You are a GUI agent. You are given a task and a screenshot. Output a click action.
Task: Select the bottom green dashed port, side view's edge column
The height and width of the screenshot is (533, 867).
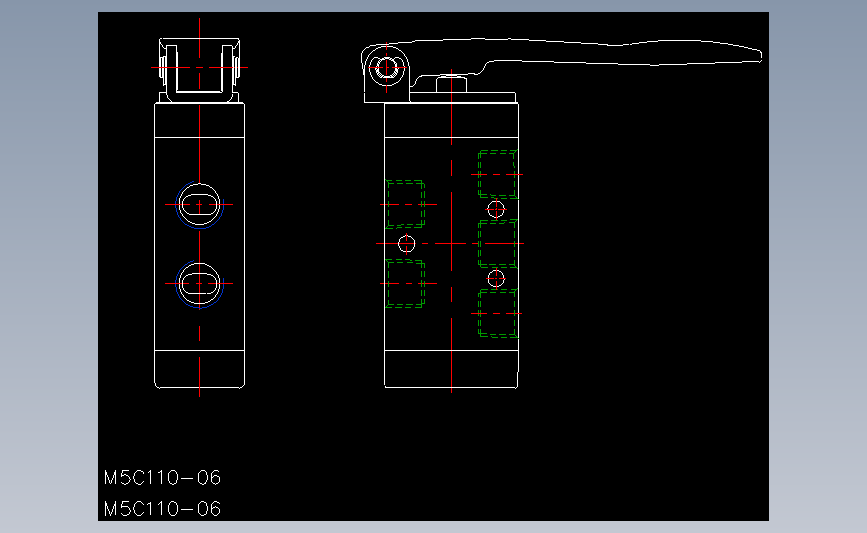498,313
